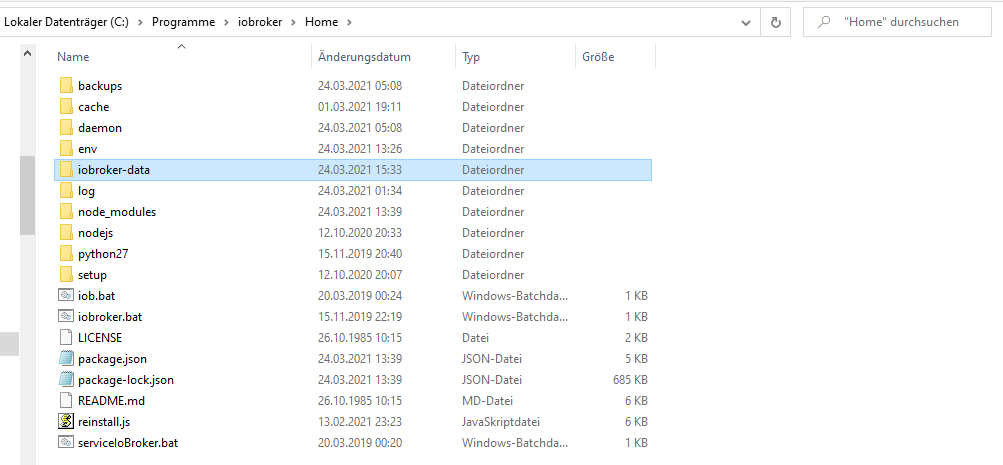Click the serviceIoBroker.bat file icon

[66, 443]
